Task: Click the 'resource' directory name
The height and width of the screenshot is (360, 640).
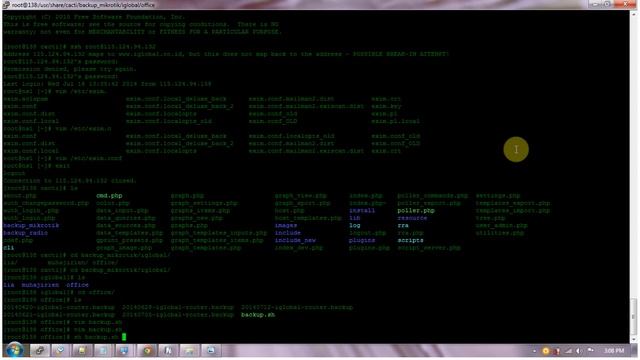Action: pyautogui.click(x=412, y=218)
